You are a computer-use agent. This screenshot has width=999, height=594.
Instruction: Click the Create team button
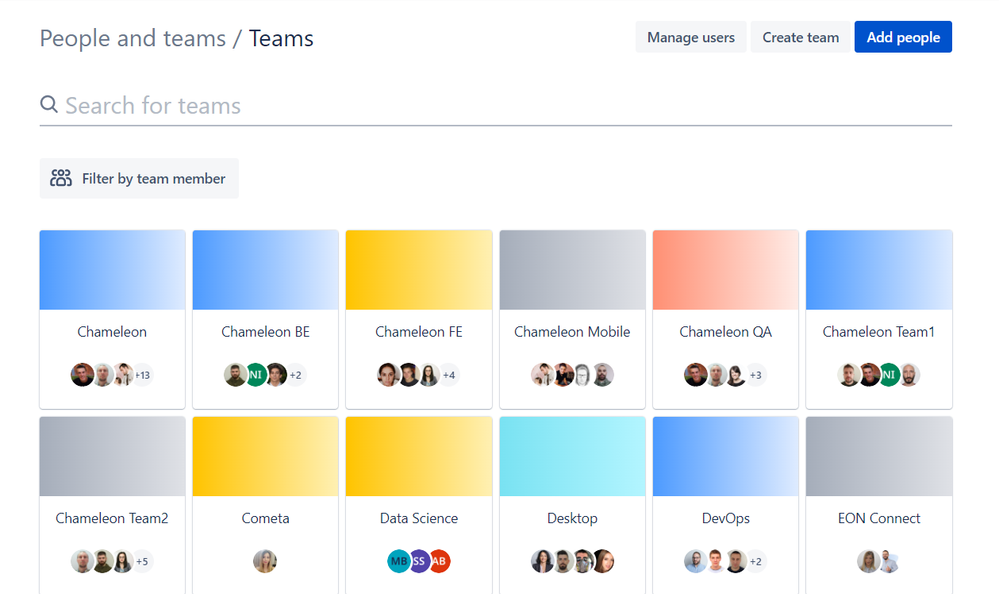tap(800, 37)
